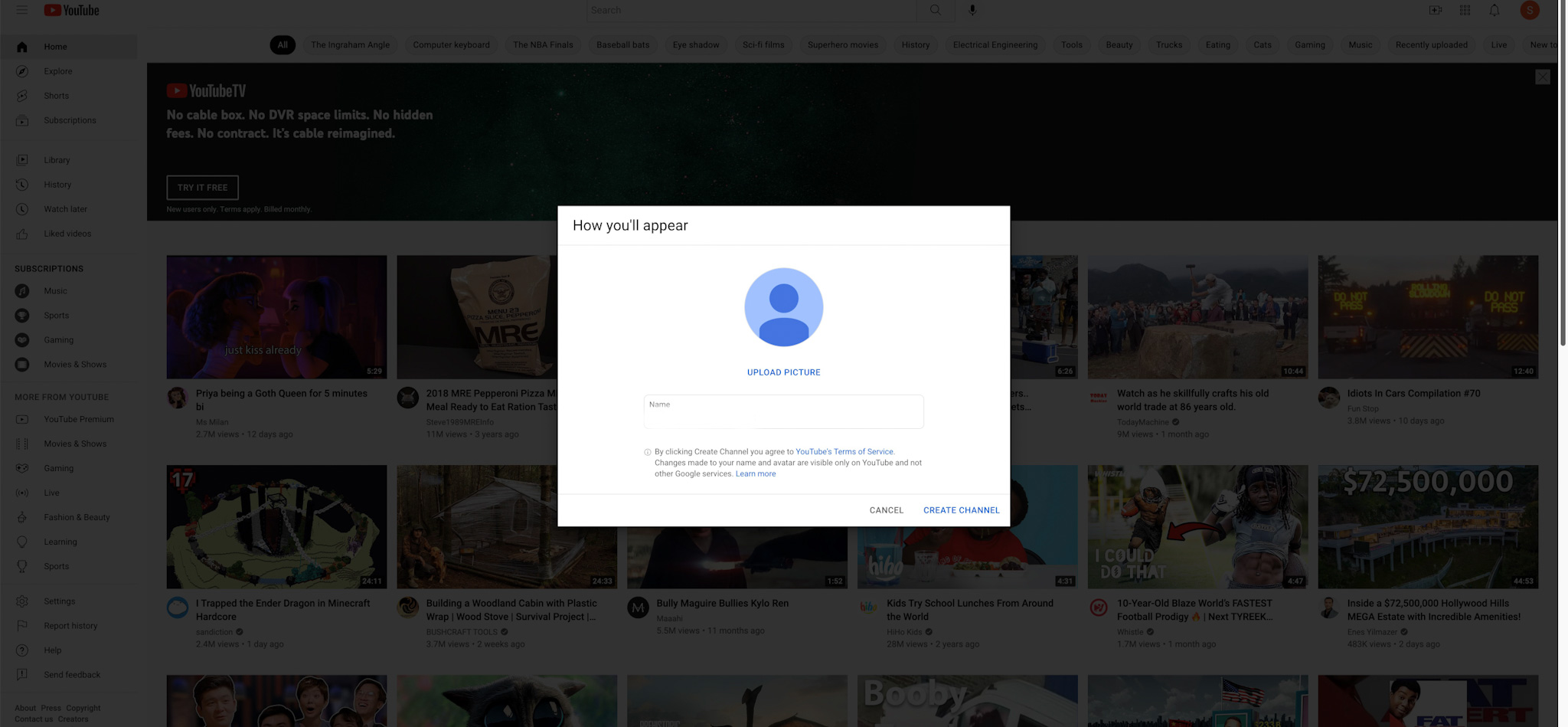The width and height of the screenshot is (1568, 727).
Task: Open Send feedback in sidebar
Action: coord(69,675)
